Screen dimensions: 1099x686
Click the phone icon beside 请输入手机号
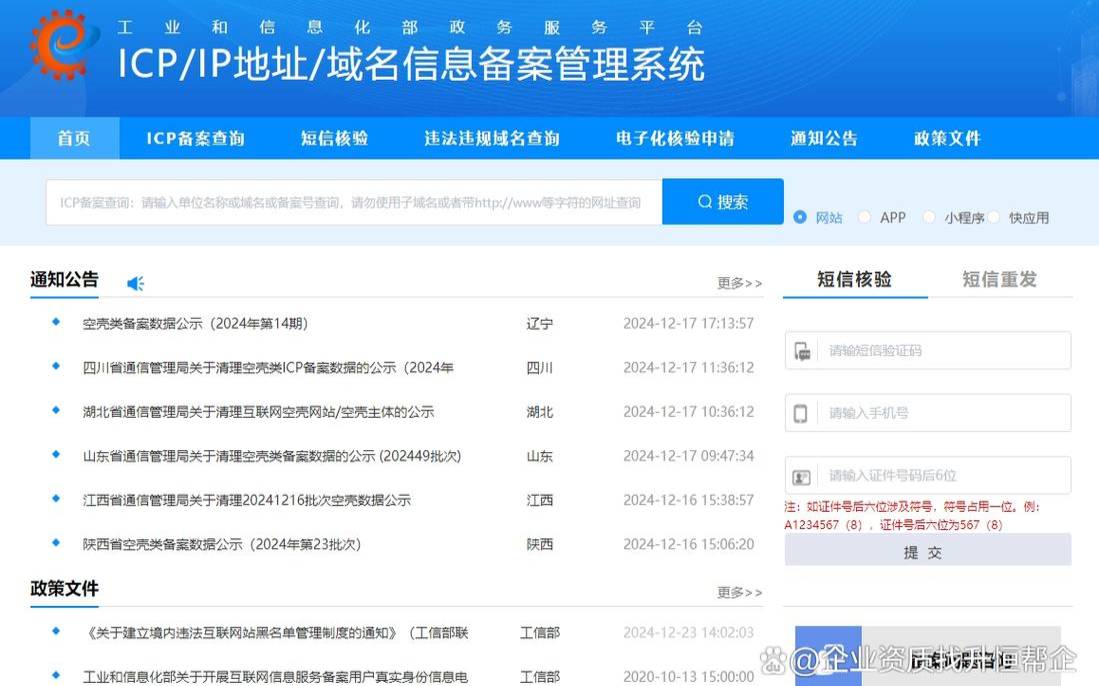(x=800, y=413)
